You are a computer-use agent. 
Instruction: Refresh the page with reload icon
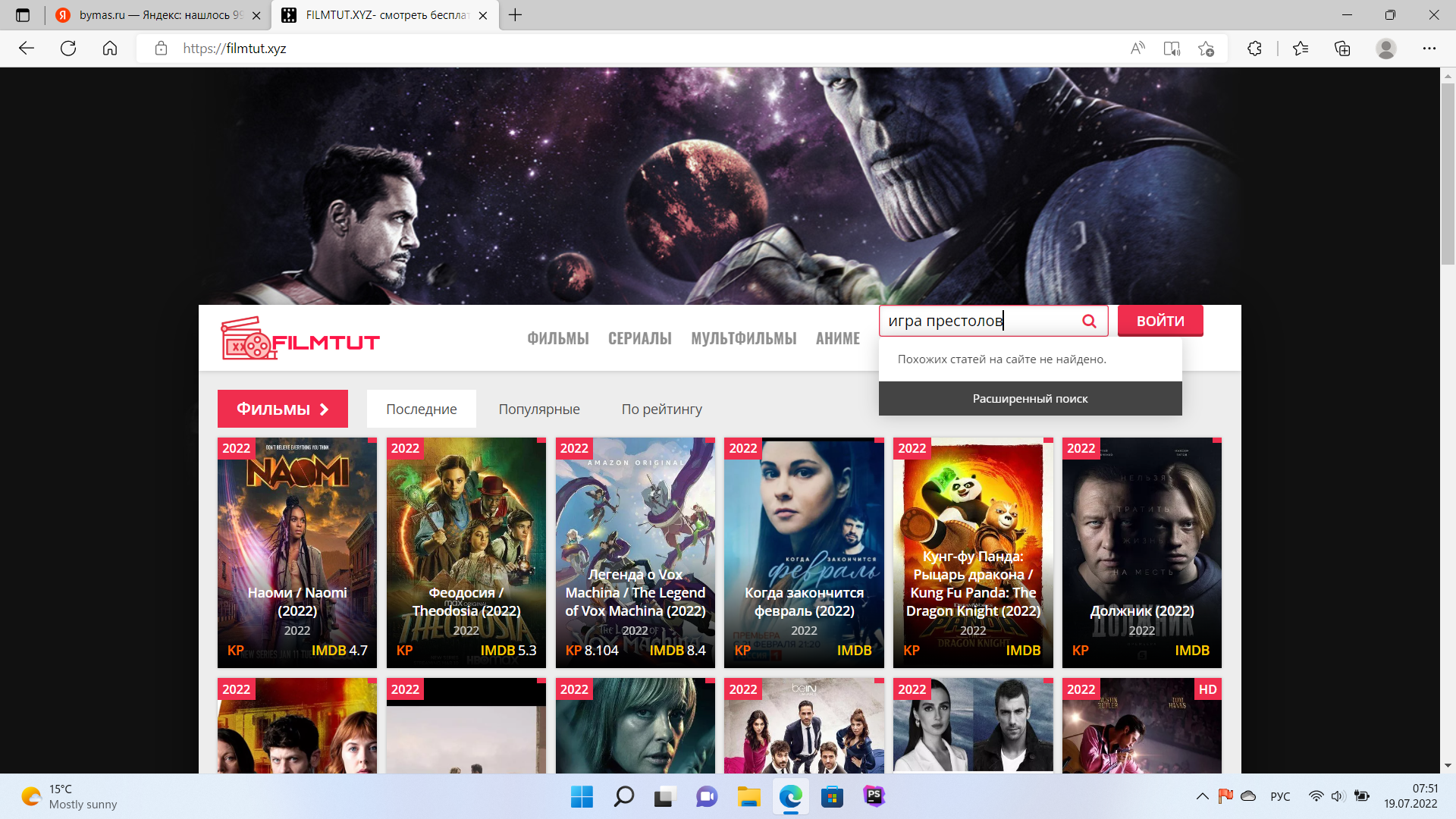pyautogui.click(x=68, y=49)
